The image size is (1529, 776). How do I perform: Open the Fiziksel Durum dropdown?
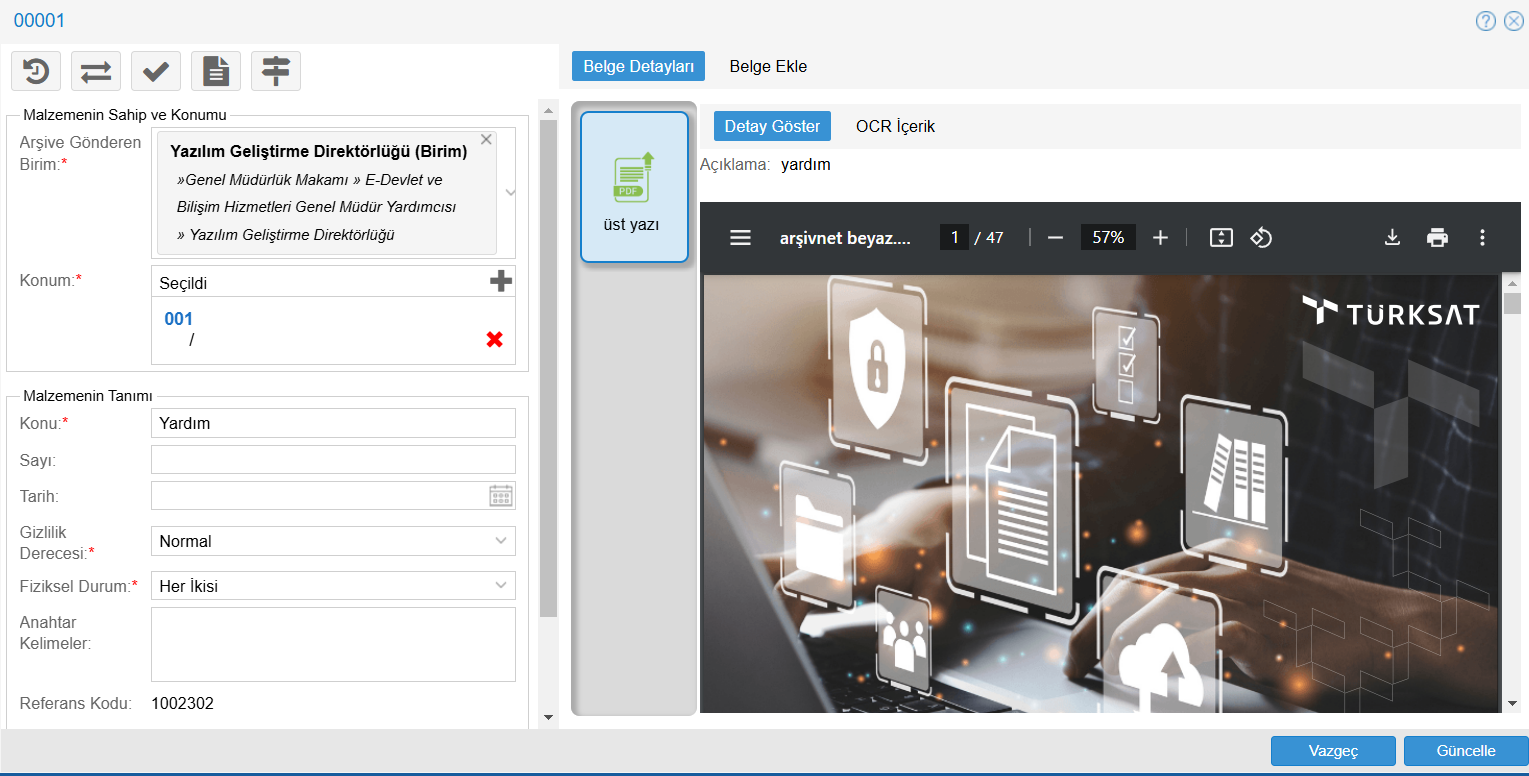(x=501, y=586)
